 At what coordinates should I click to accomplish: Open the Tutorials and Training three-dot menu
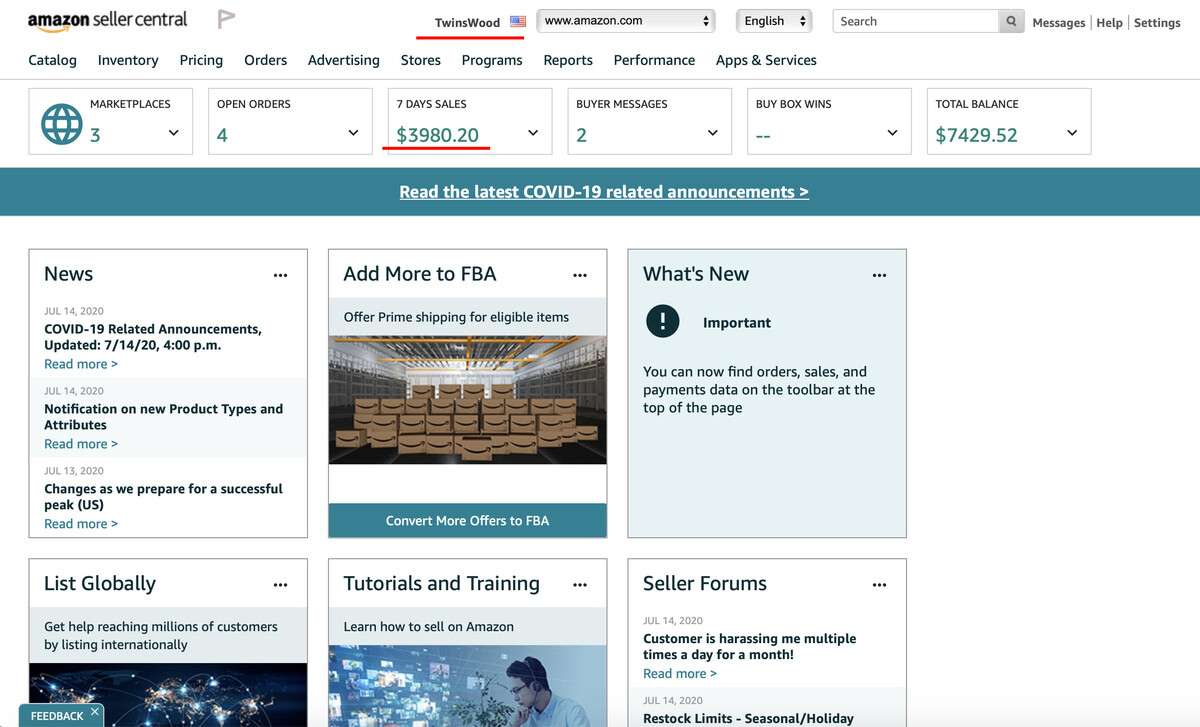coord(580,585)
